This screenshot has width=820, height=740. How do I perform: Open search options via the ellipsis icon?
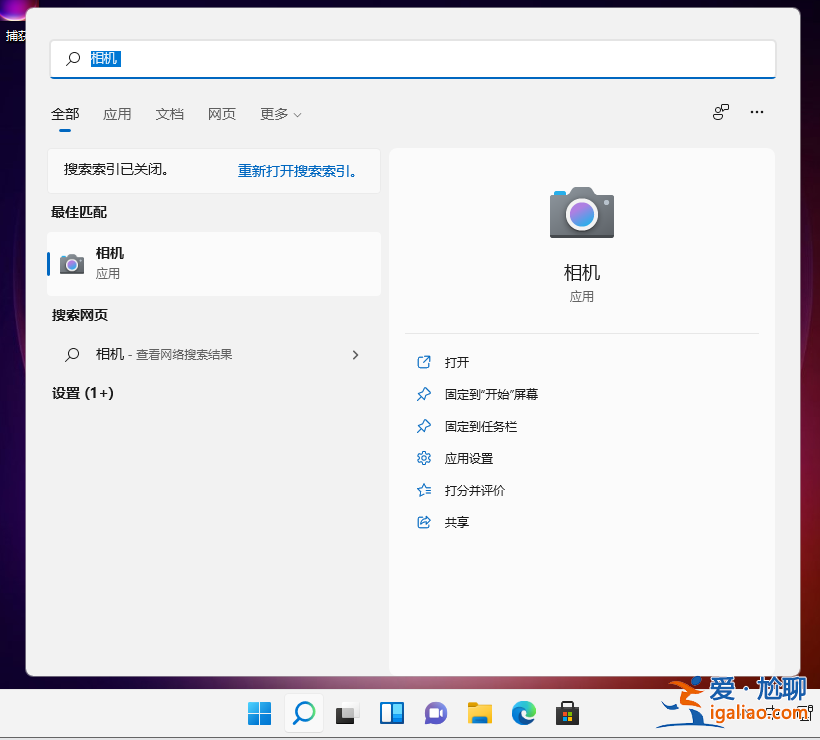pos(757,113)
